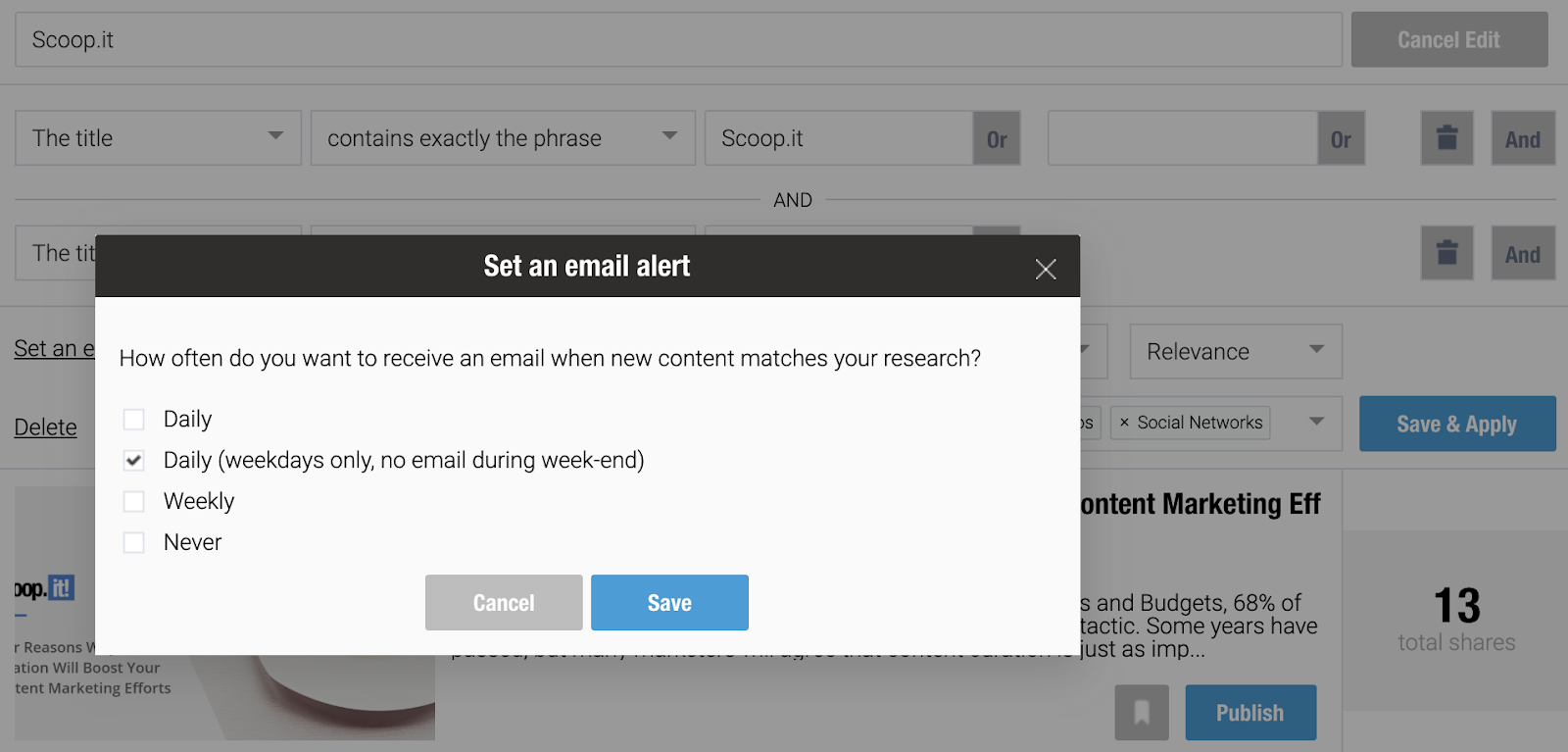1568x752 pixels.
Task: Click the Delete link
Action: (x=45, y=427)
